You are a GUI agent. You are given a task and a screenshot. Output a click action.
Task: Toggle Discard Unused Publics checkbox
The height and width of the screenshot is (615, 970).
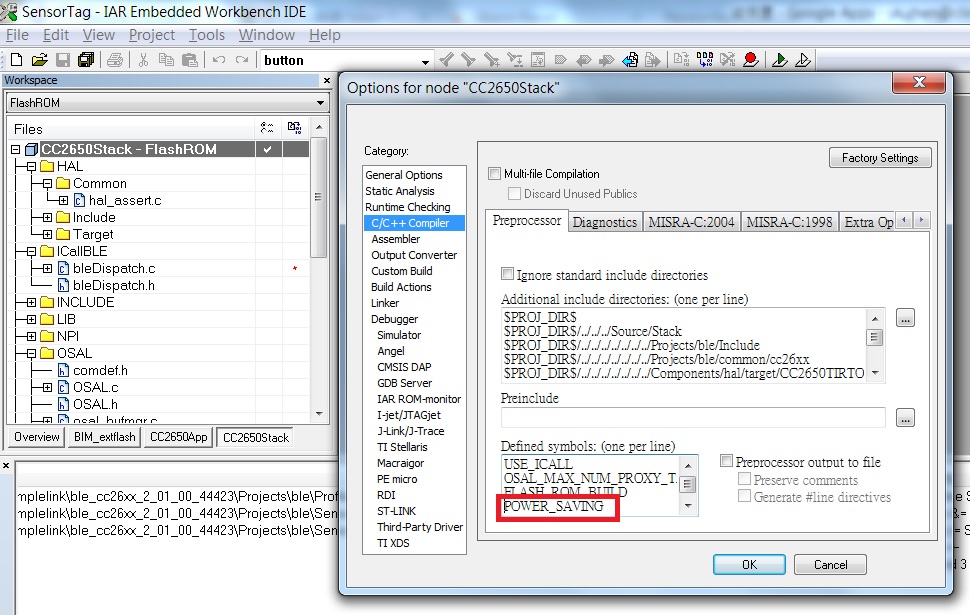coord(514,194)
